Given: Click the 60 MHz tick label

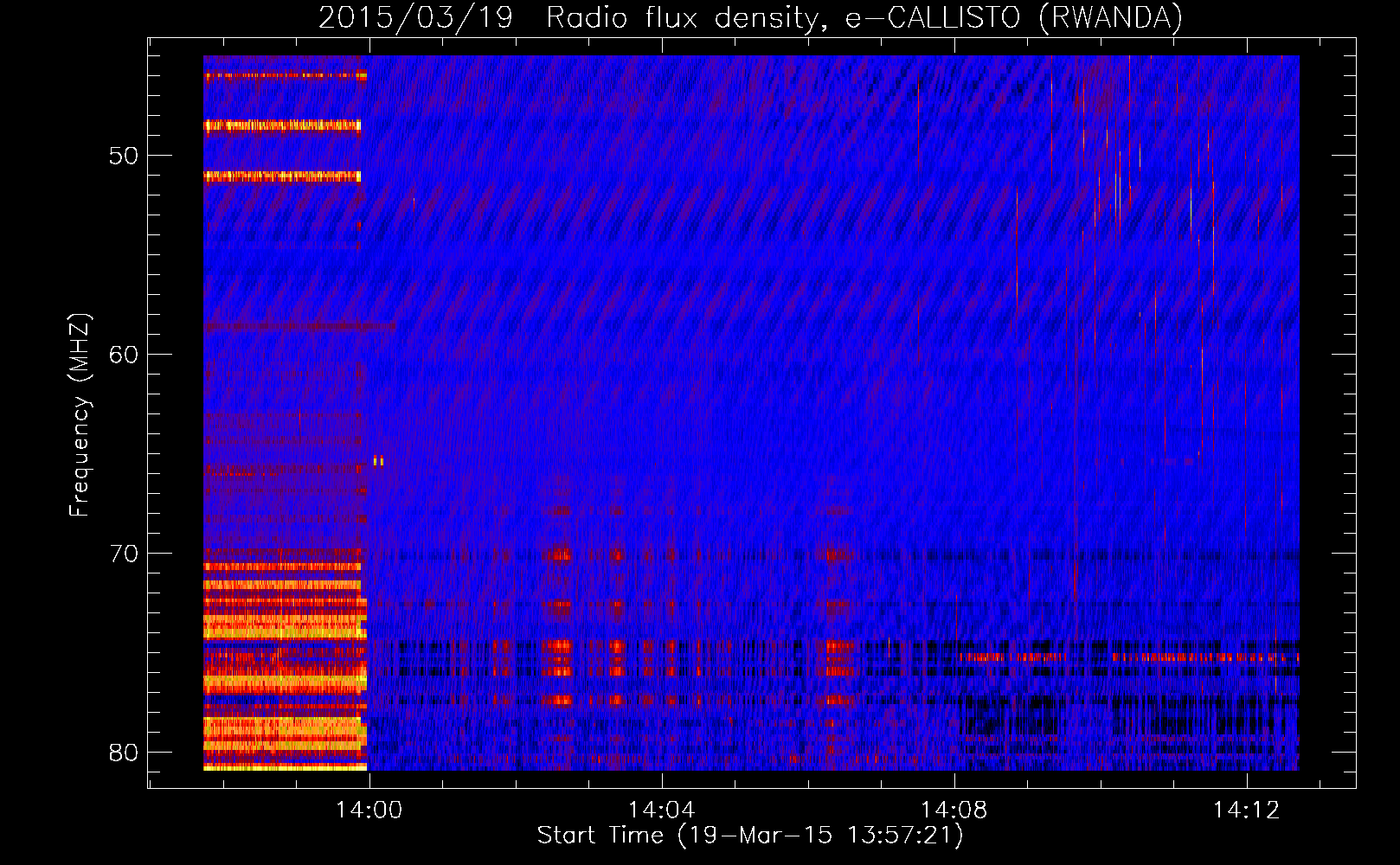Looking at the screenshot, I should click(124, 355).
